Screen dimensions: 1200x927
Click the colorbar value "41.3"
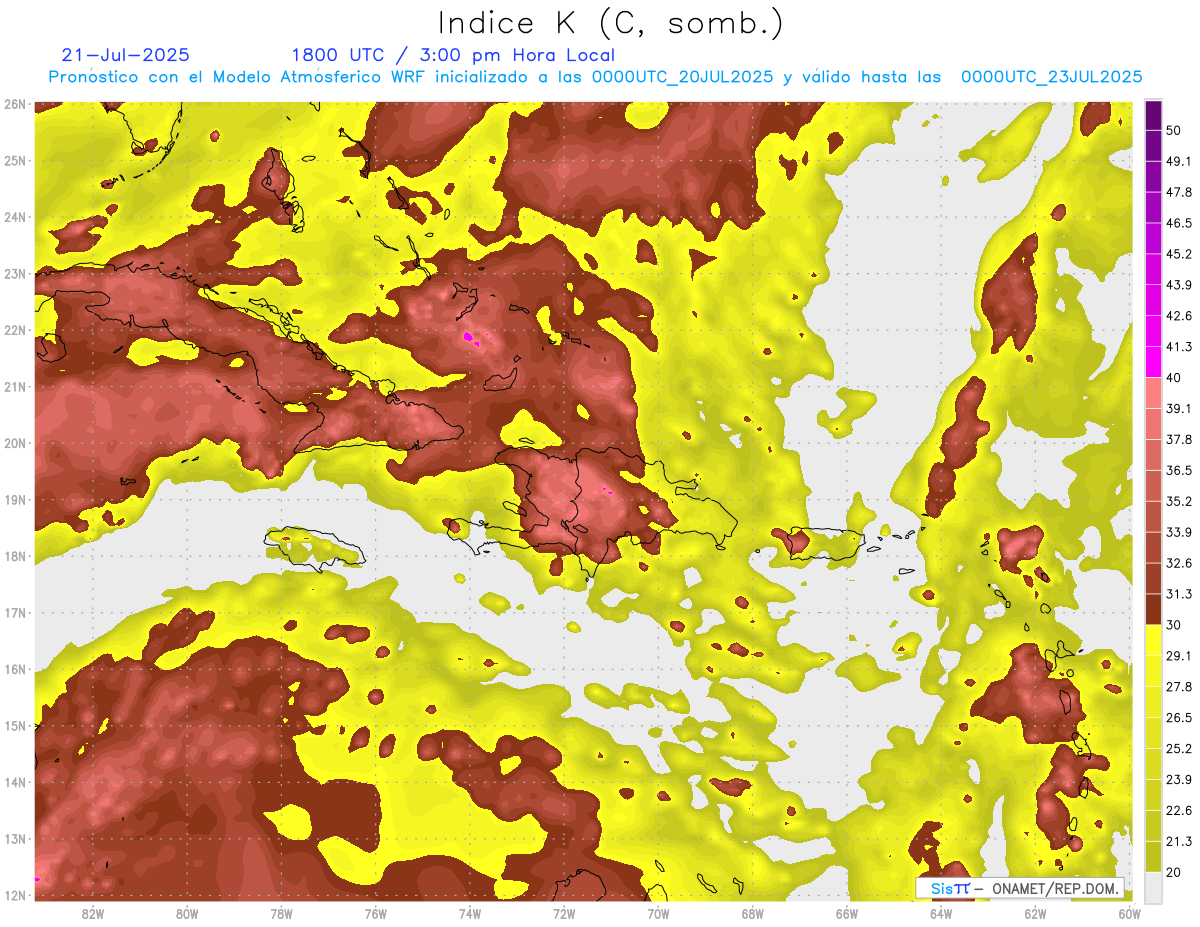(1178, 347)
